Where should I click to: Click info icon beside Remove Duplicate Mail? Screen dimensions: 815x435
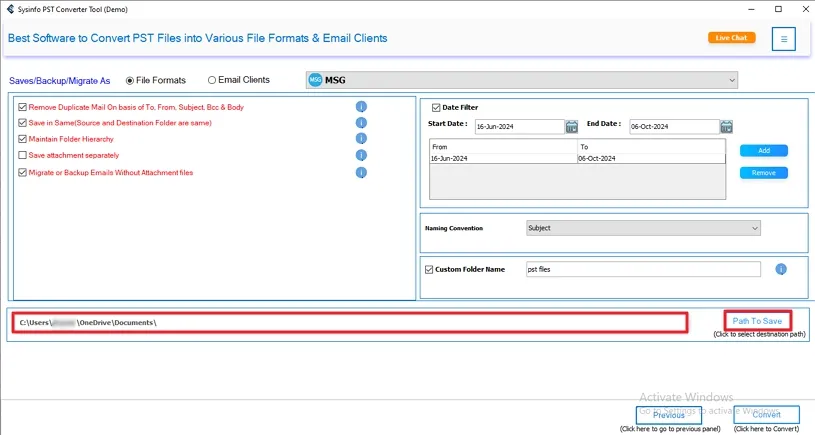(x=361, y=107)
